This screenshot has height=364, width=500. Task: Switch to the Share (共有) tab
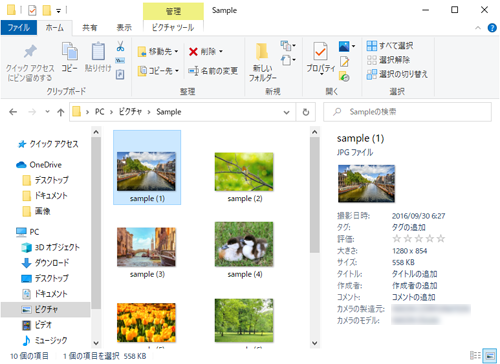pyautogui.click(x=90, y=27)
